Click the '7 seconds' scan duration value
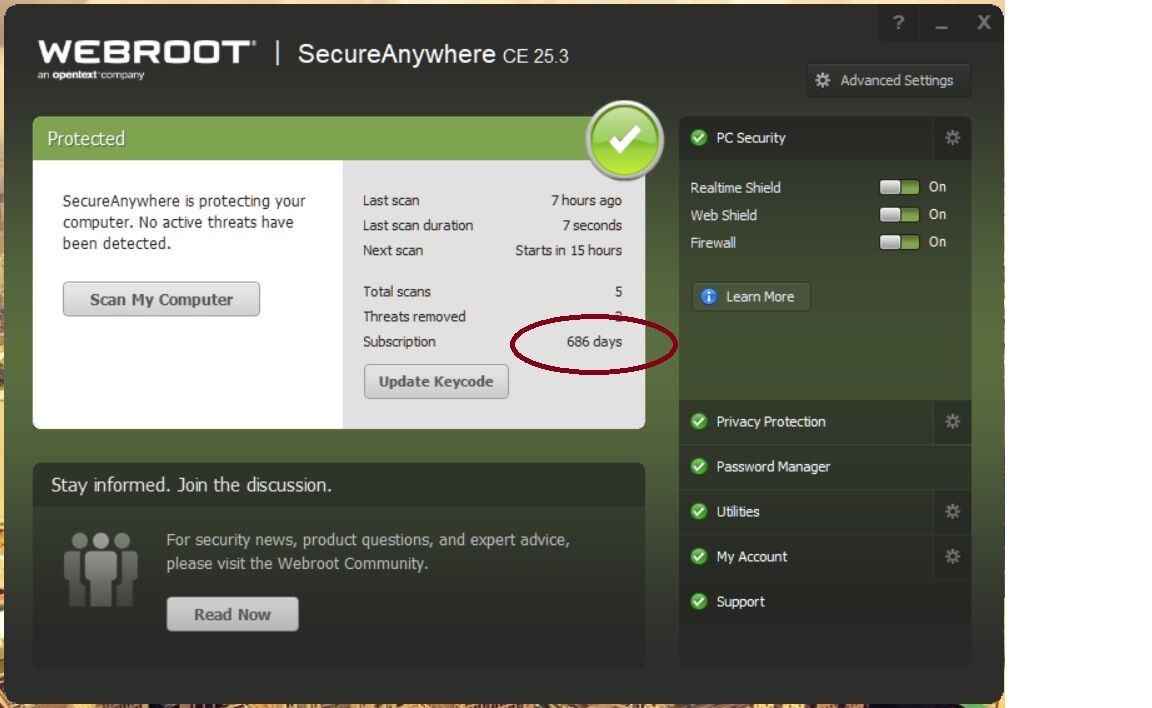This screenshot has width=1152, height=708. coord(592,225)
